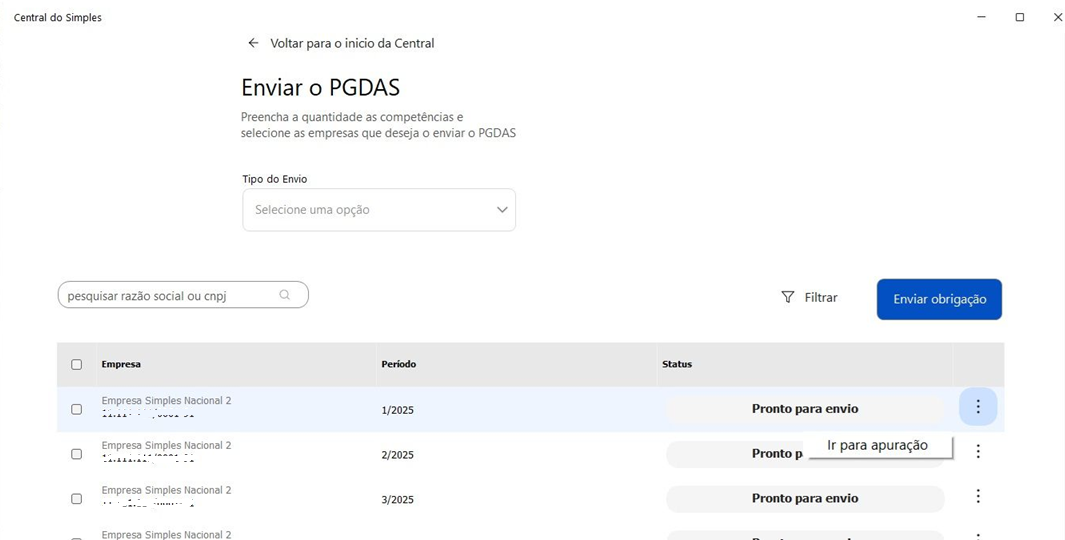1065x540 pixels.
Task: Minimize the Central do Simples window
Action: coord(981,17)
